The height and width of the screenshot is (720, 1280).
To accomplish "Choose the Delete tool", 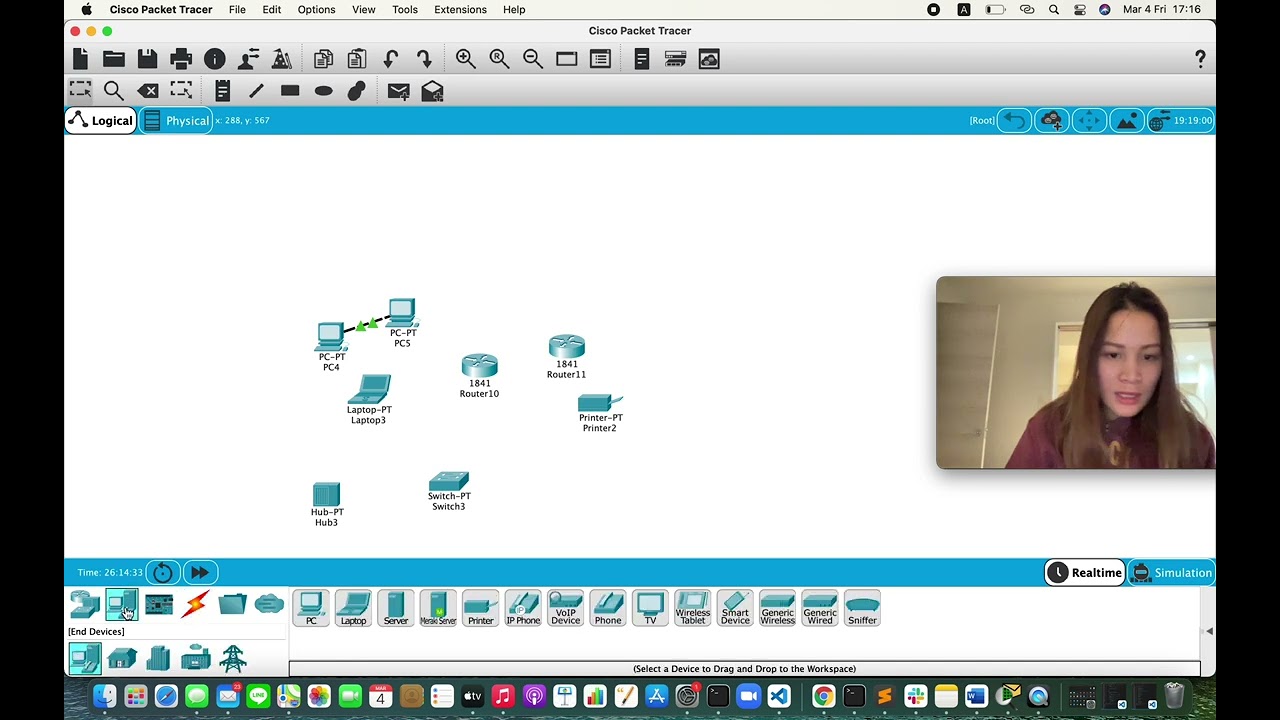I will click(148, 91).
